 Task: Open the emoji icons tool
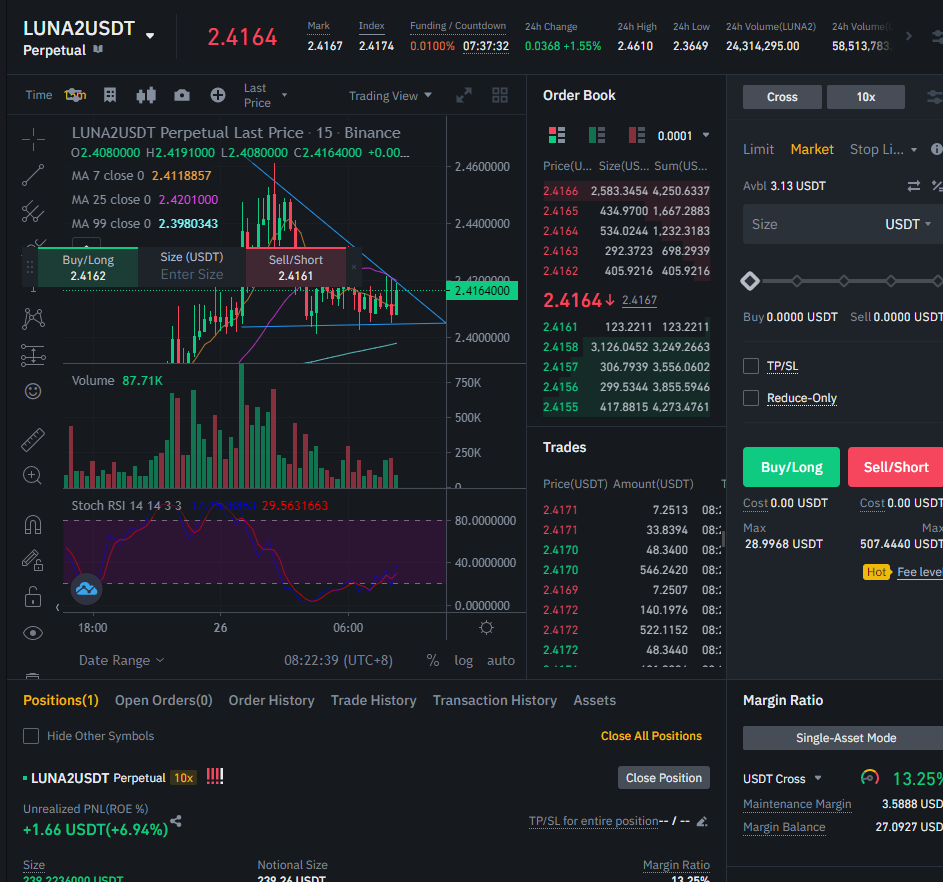pos(33,391)
